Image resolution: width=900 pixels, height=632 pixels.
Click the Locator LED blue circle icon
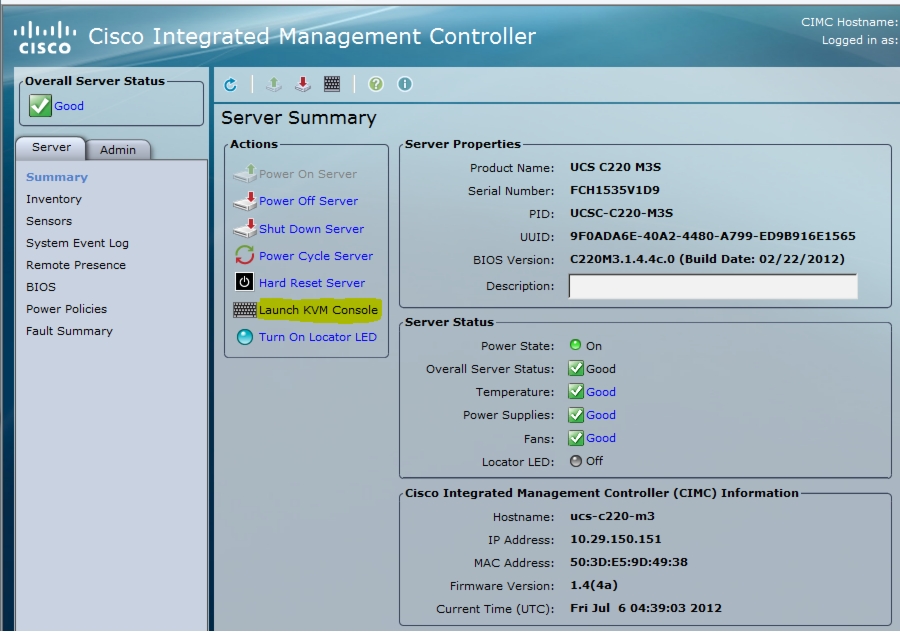coord(245,337)
